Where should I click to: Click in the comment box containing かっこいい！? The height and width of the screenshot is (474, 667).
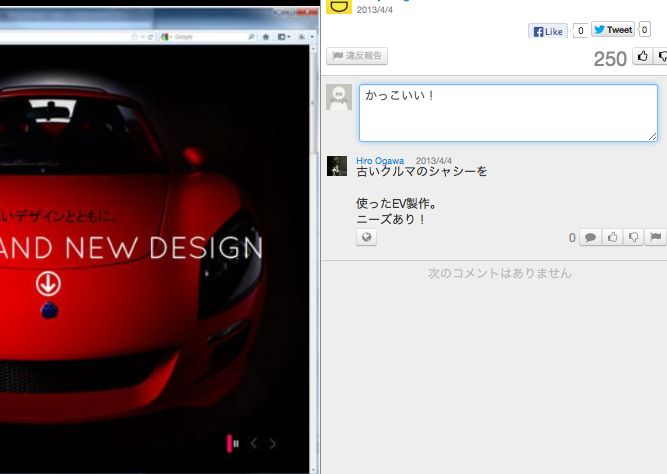[x=508, y=112]
